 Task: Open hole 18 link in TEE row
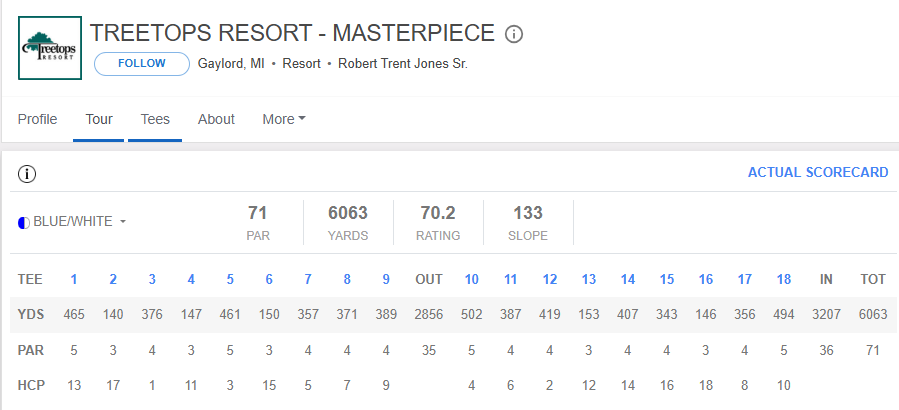(784, 279)
